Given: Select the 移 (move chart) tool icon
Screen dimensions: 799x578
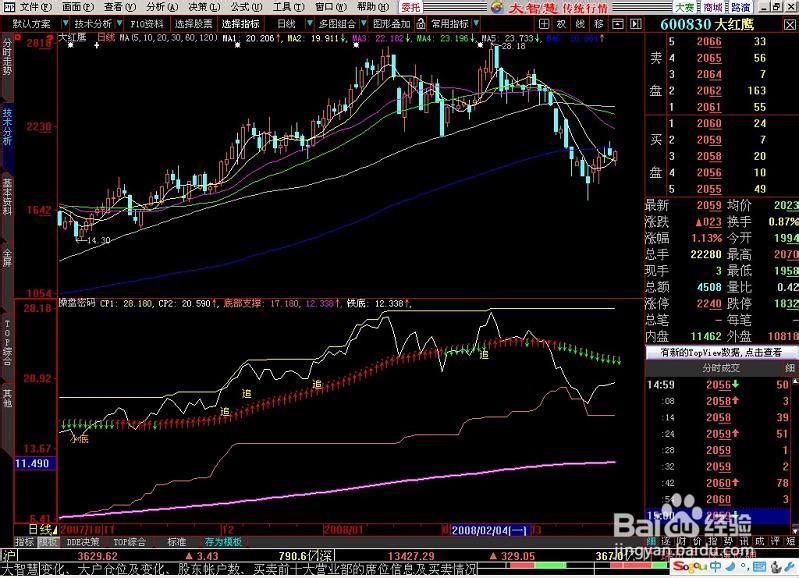Looking at the screenshot, I should point(599,24).
